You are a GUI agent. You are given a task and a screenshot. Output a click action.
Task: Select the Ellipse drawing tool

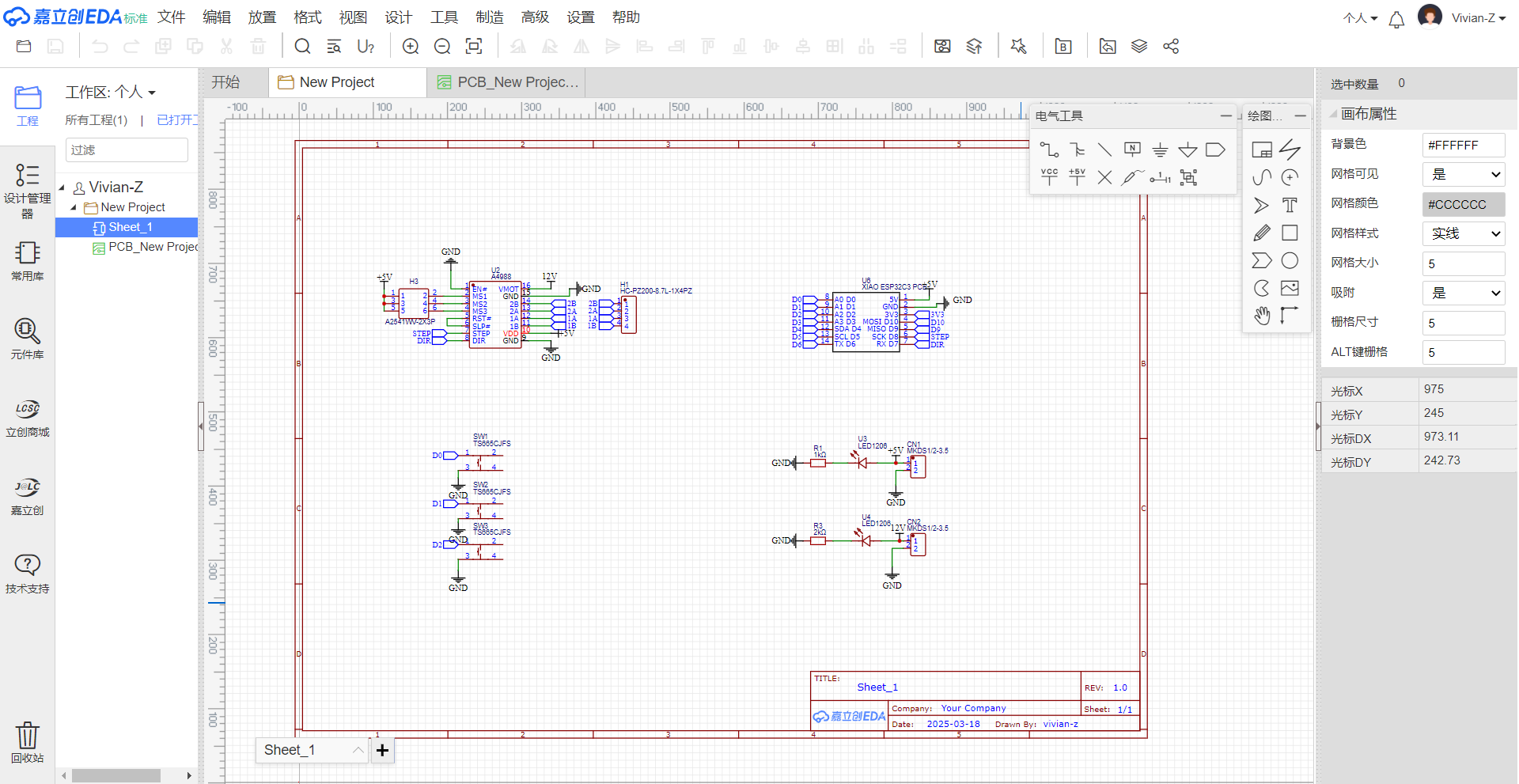tap(1290, 260)
